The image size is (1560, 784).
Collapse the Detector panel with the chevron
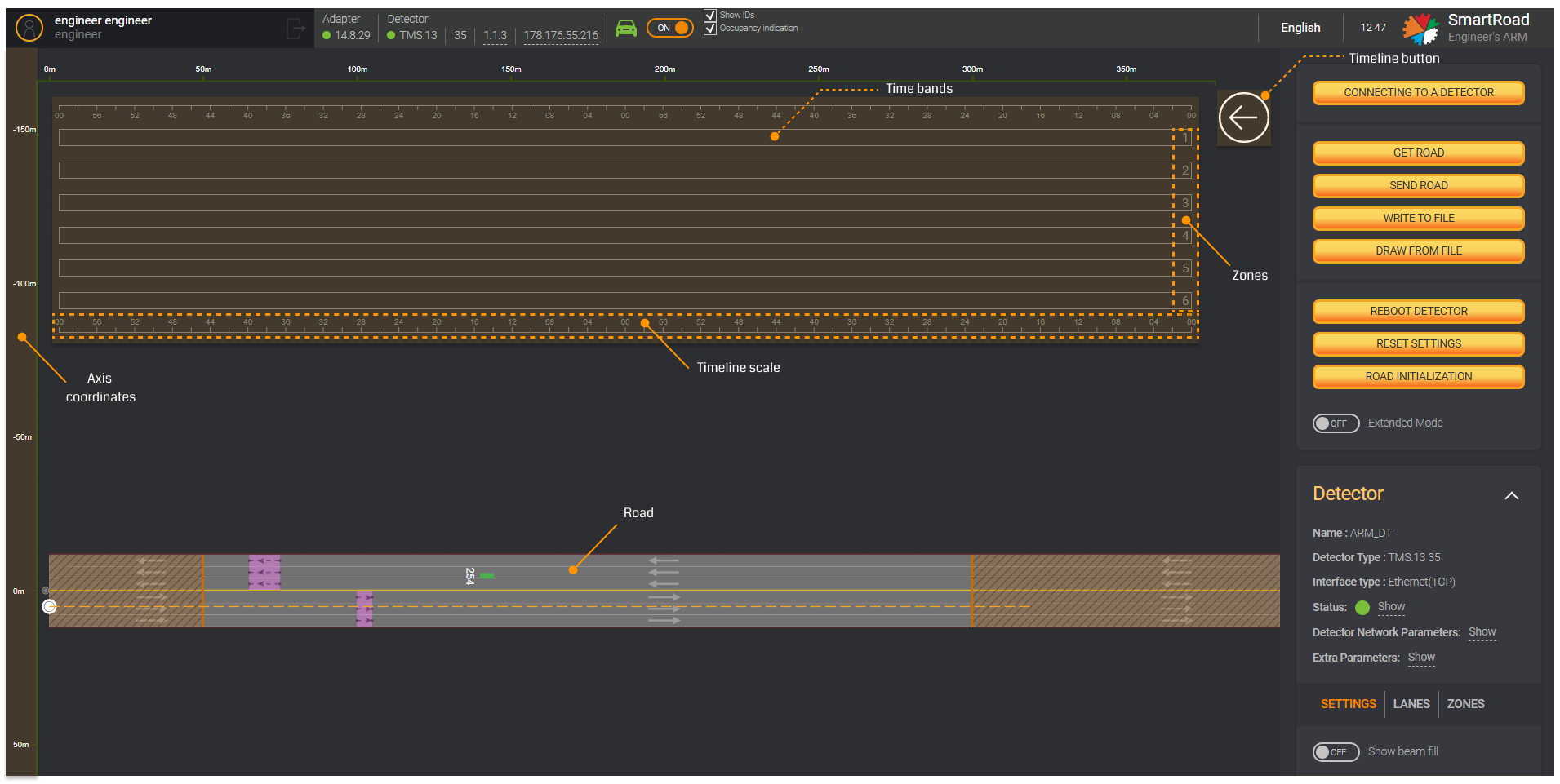pyautogui.click(x=1512, y=495)
